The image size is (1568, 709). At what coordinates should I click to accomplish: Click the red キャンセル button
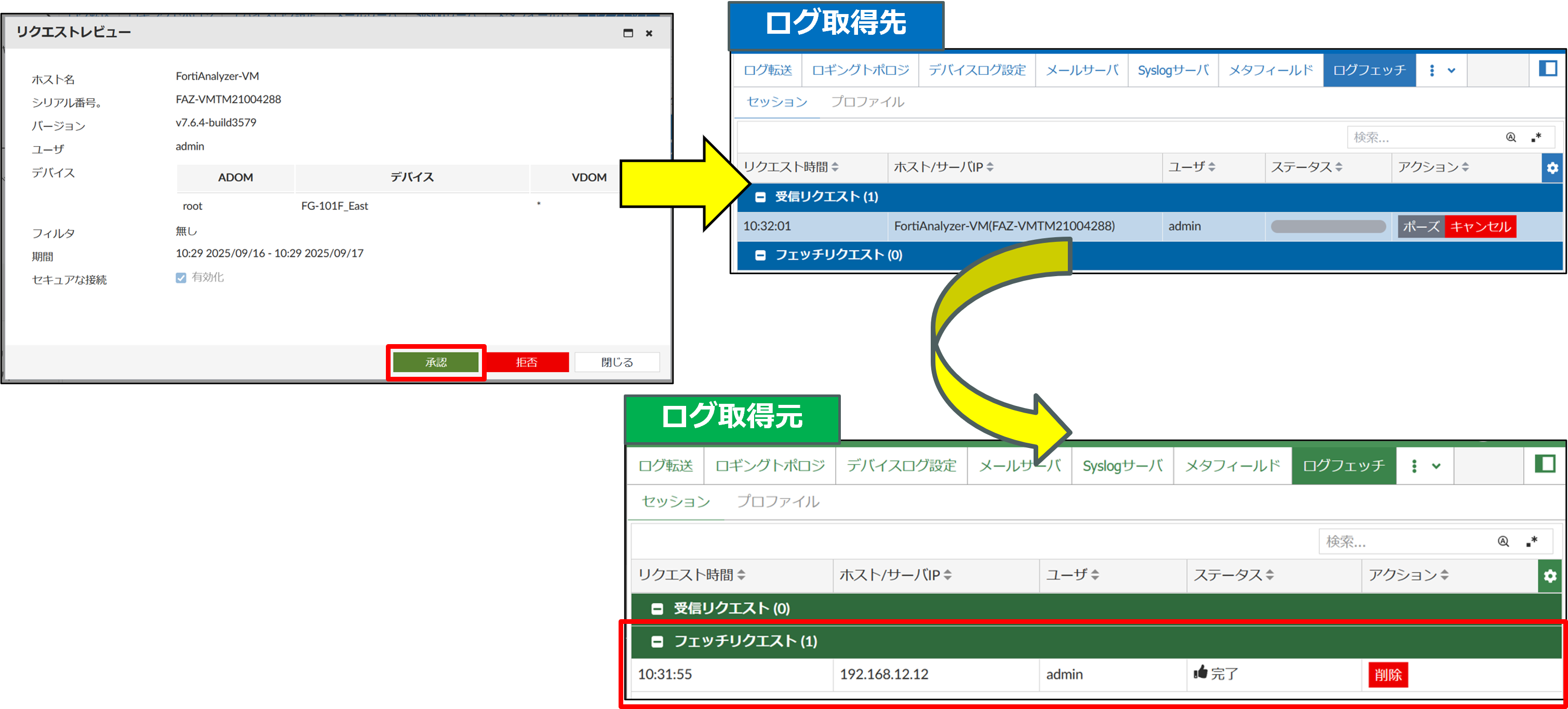click(x=1480, y=227)
